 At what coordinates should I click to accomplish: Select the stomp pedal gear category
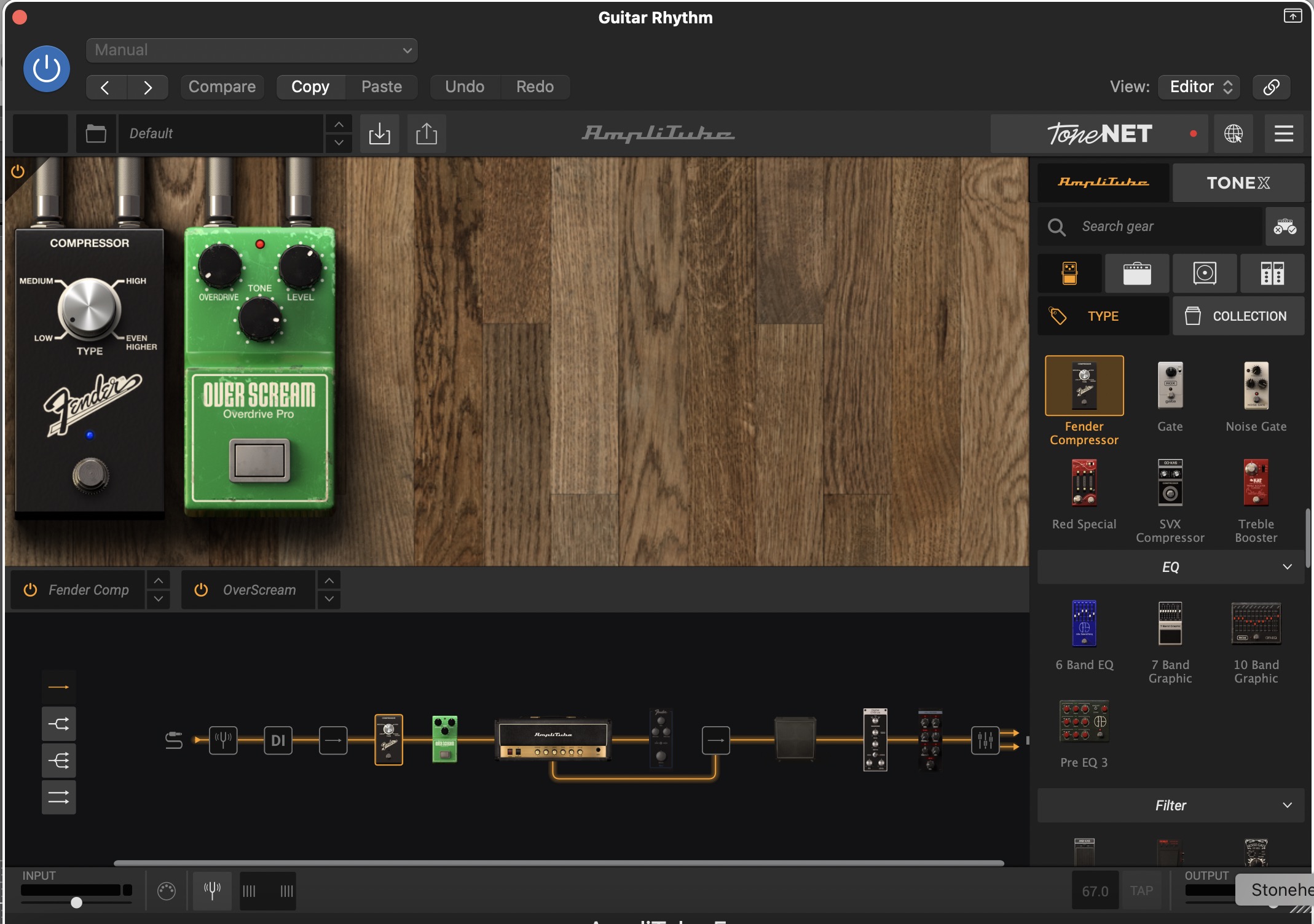(1069, 273)
